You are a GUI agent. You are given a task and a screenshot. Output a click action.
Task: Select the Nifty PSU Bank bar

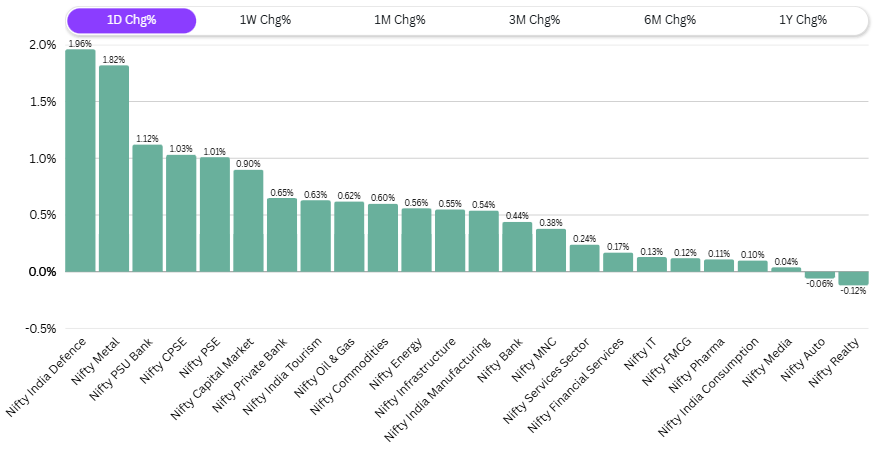147,208
